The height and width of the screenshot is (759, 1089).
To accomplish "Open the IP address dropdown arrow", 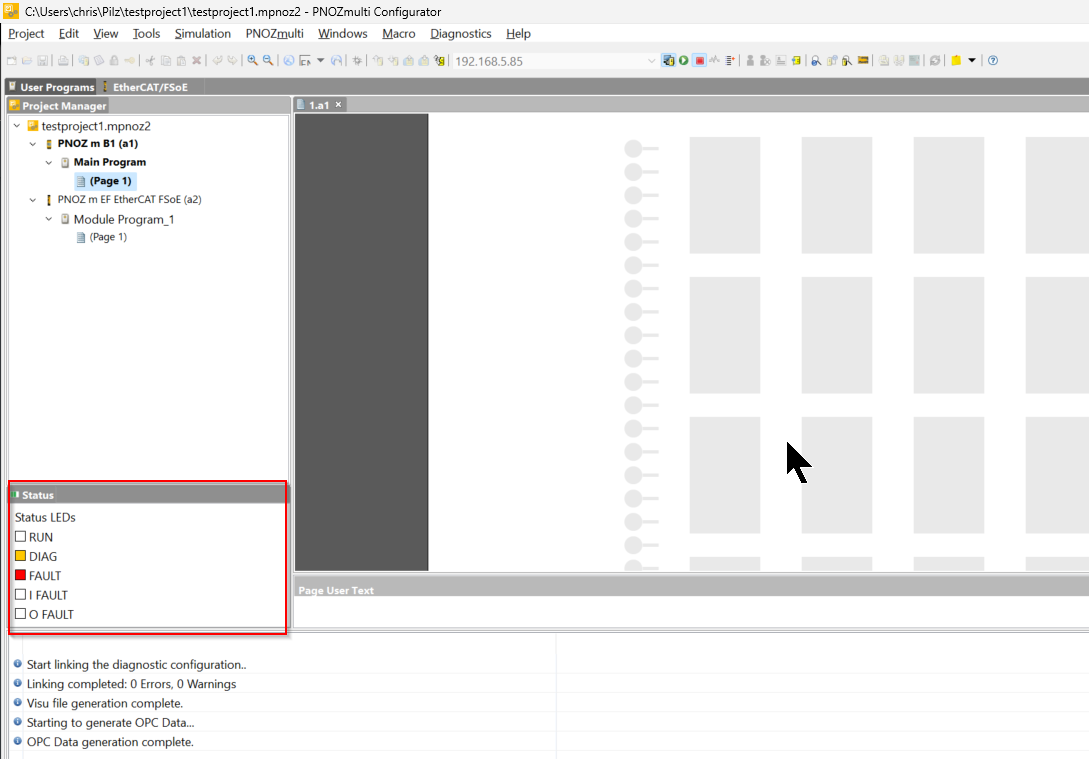I will [651, 61].
